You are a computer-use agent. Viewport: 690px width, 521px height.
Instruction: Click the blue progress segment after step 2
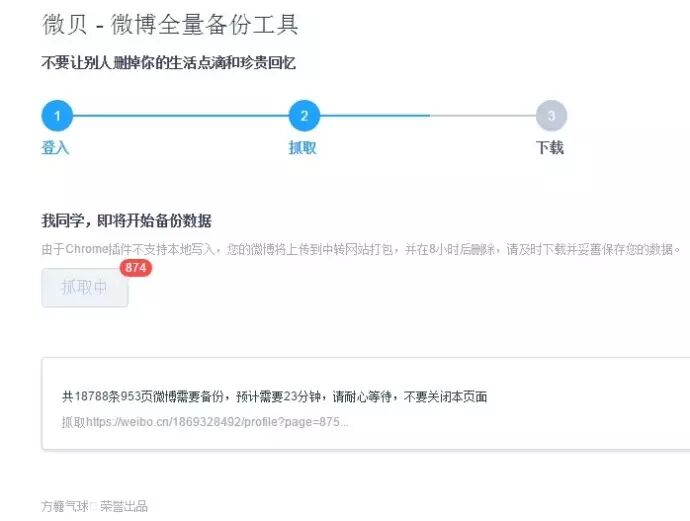[375, 116]
